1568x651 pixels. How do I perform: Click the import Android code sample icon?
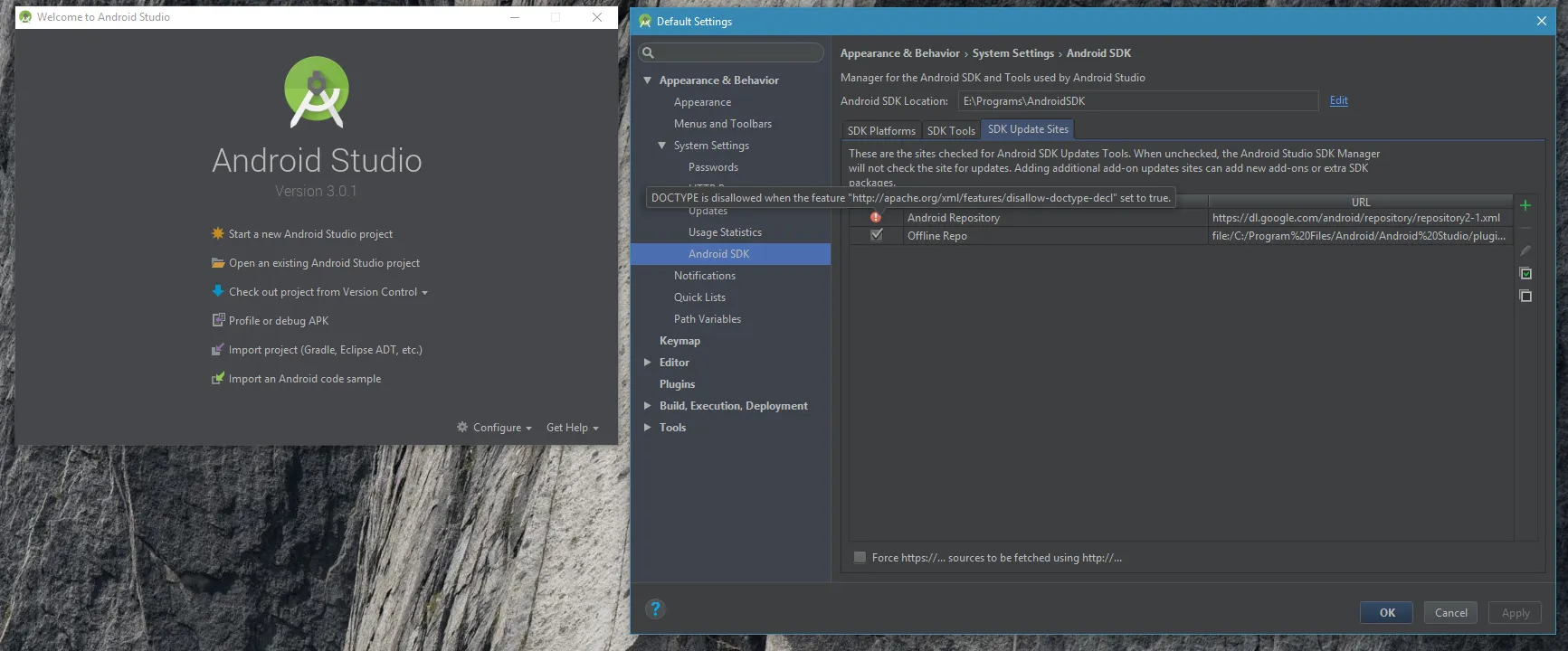[x=218, y=378]
